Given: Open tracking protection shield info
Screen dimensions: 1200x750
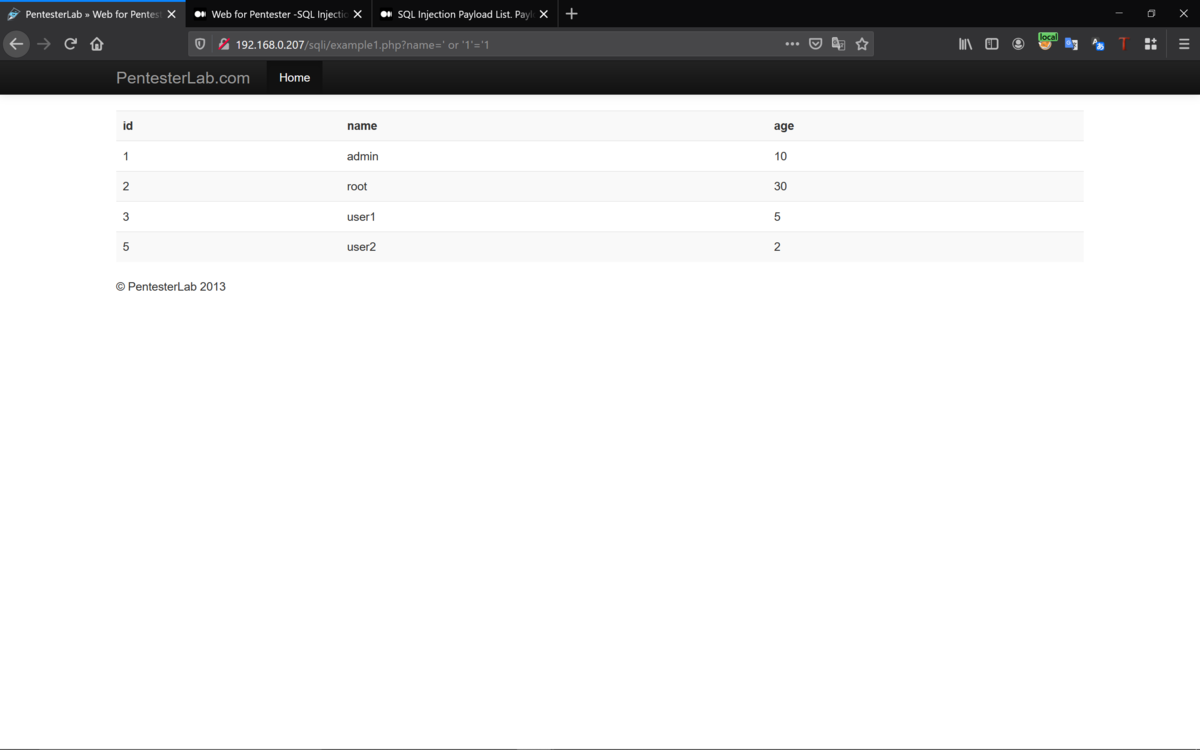Looking at the screenshot, I should 200,44.
